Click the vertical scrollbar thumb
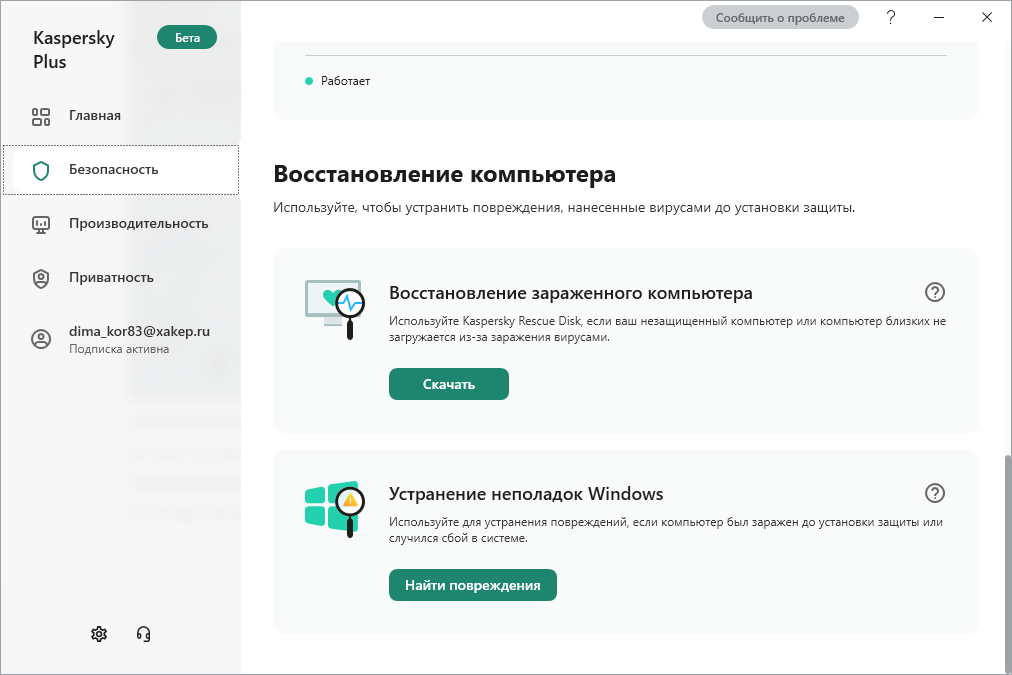Image resolution: width=1012 pixels, height=675 pixels. click(1007, 563)
